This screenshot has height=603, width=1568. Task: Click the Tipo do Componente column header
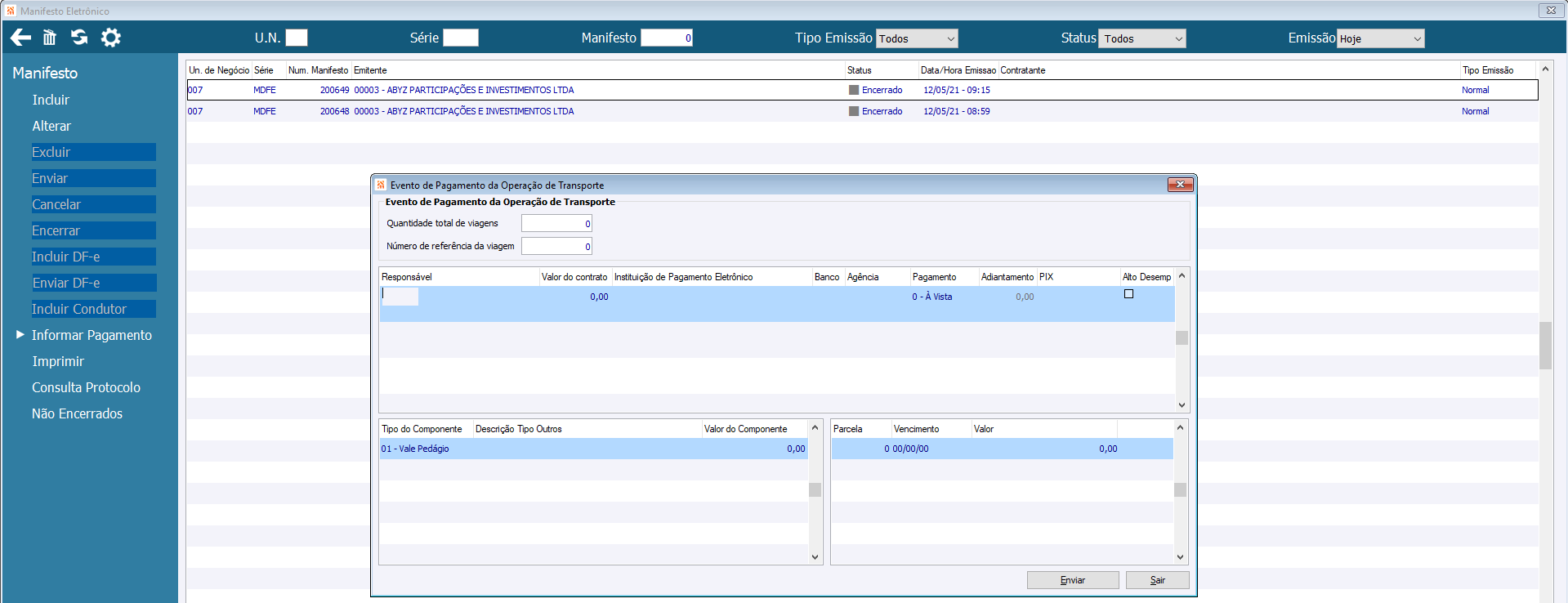click(422, 429)
